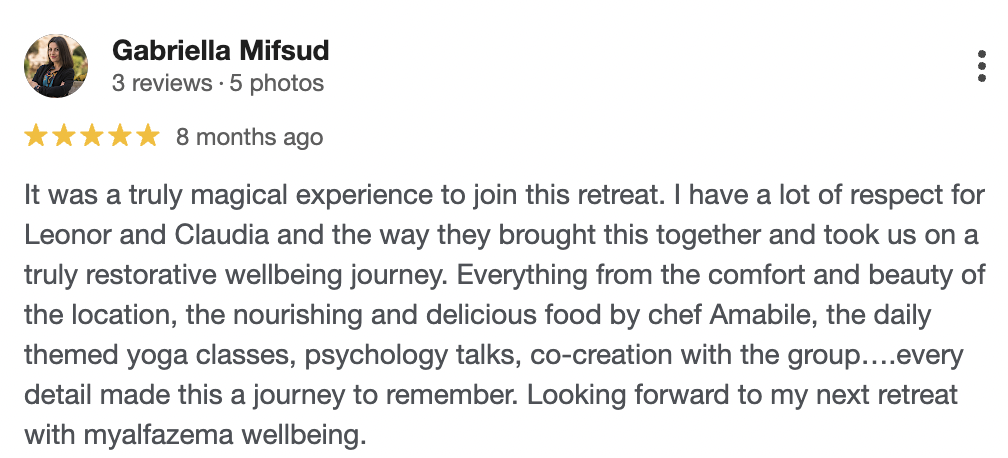Click the first gold star
1008x458 pixels.
pyautogui.click(x=36, y=136)
